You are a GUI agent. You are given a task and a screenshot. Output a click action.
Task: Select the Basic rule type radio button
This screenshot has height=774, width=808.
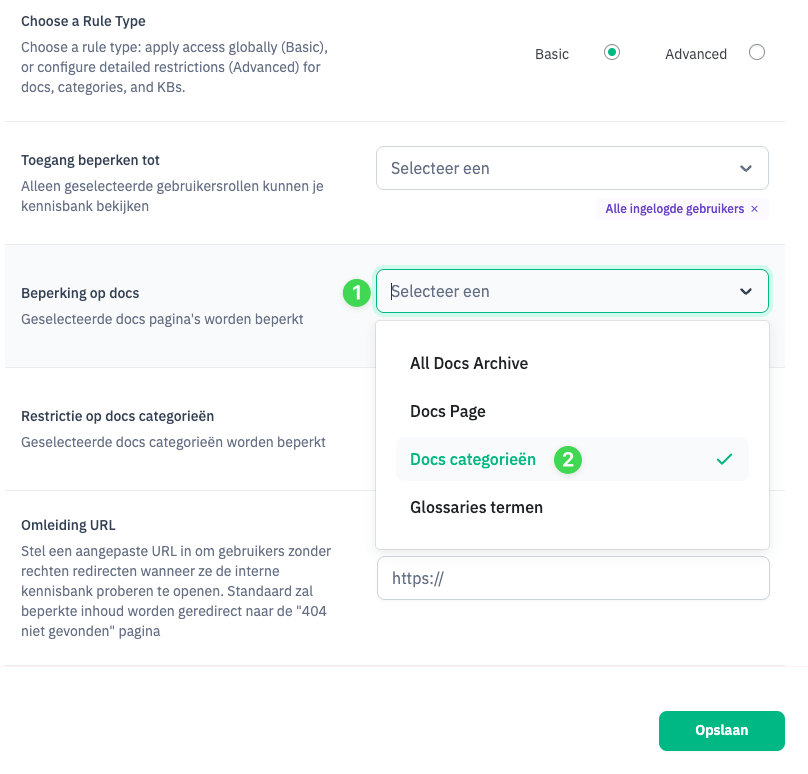(612, 53)
